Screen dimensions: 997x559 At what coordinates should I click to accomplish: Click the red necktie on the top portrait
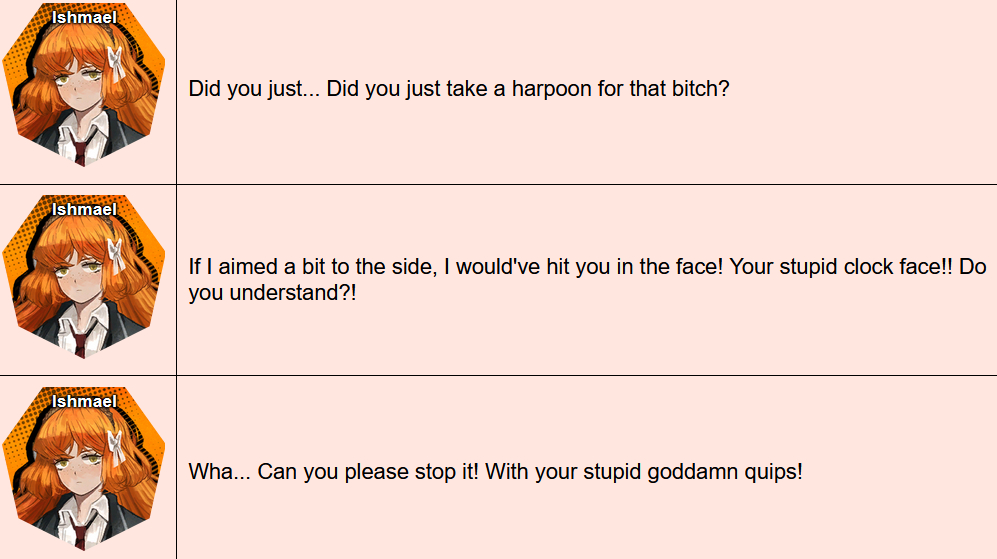click(80, 151)
